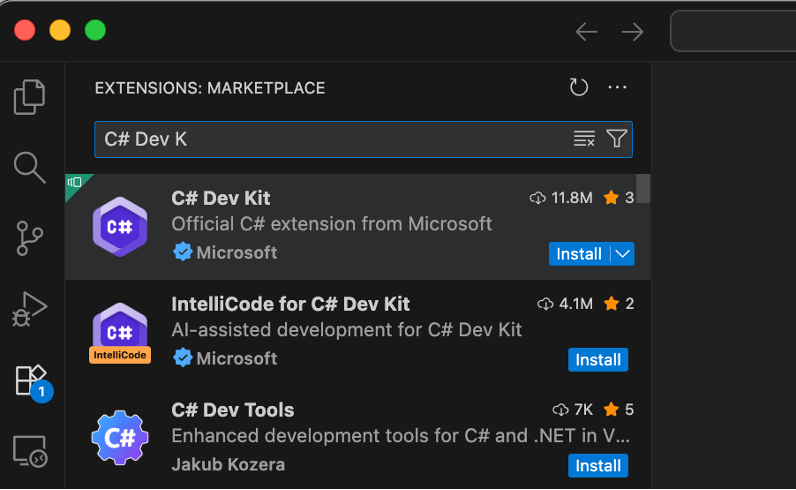The image size is (796, 490).
Task: Go forward with the navigation arrow
Action: point(632,32)
